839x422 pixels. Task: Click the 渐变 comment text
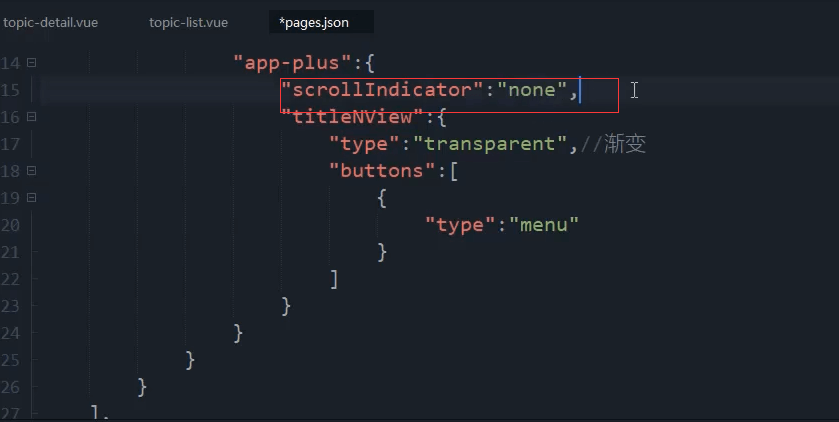(x=626, y=144)
